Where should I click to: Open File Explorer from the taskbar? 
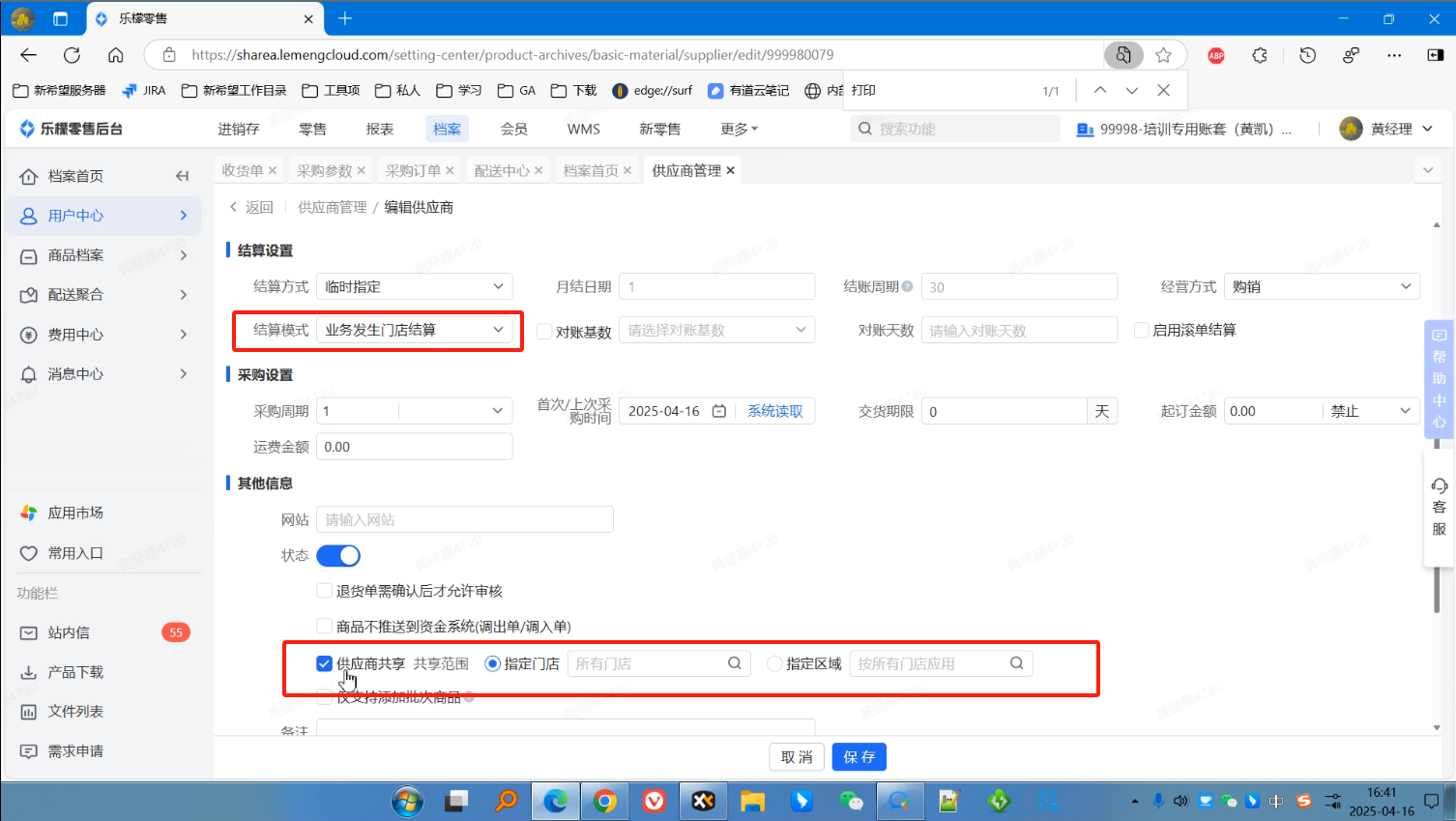tap(752, 801)
